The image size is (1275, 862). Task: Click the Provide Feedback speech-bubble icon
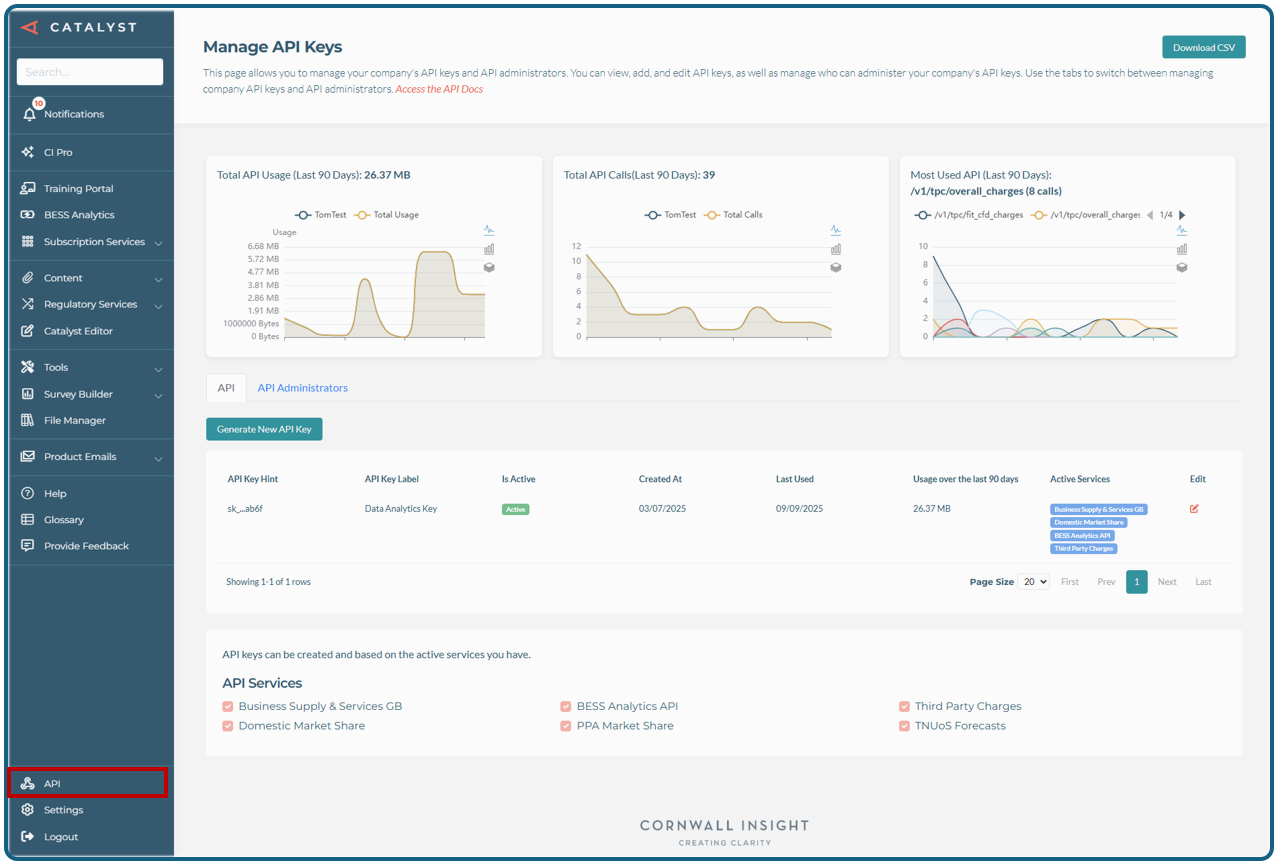(x=28, y=546)
